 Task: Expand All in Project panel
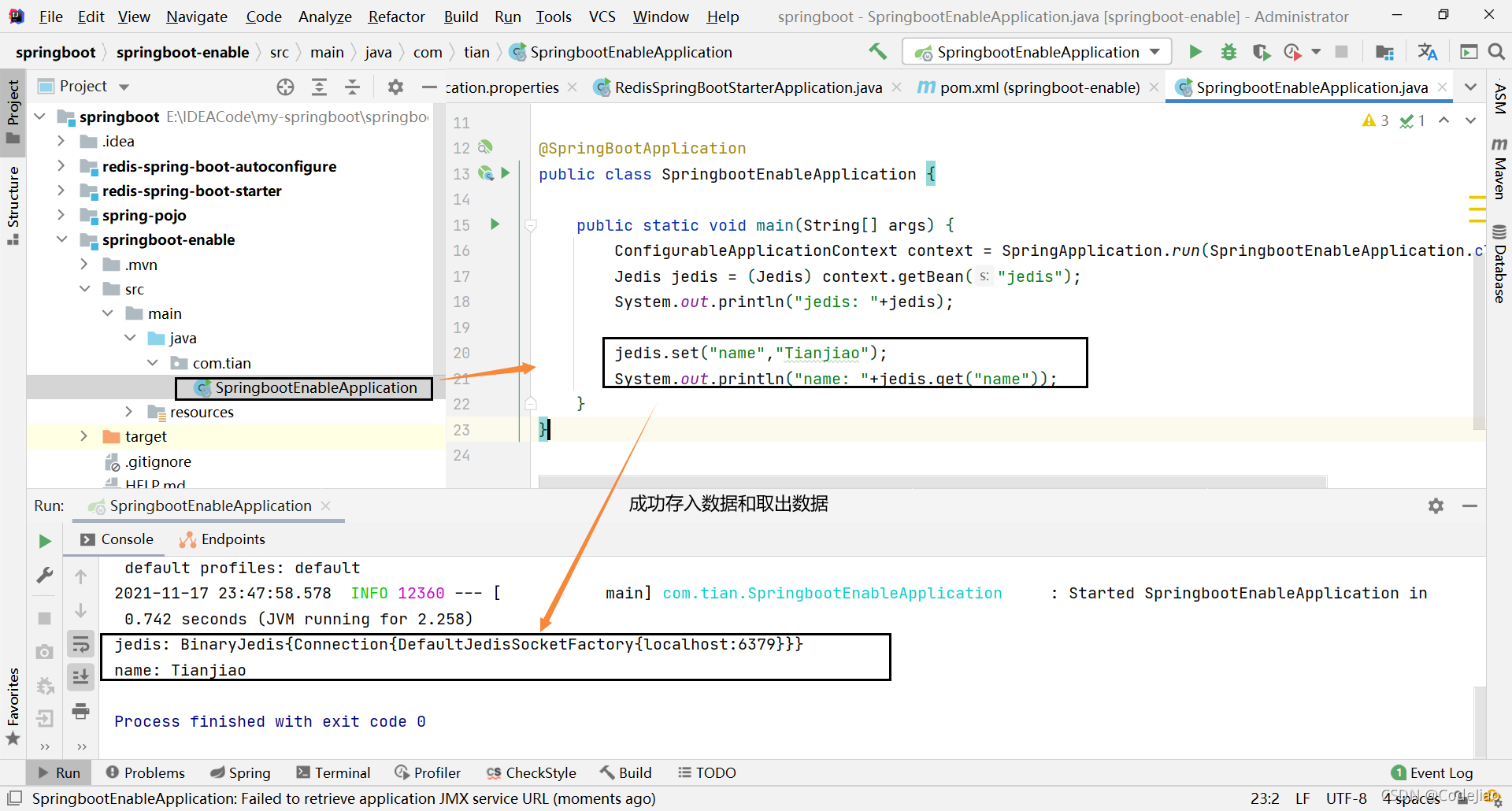319,87
